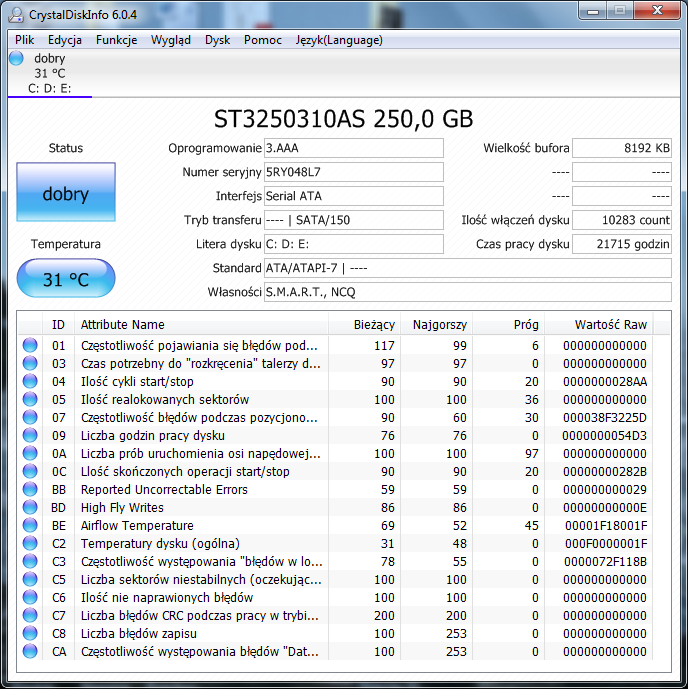Click the drive title ST3250310AS 250,0 GB
Screen dimensions: 688x689
[x=344, y=119]
